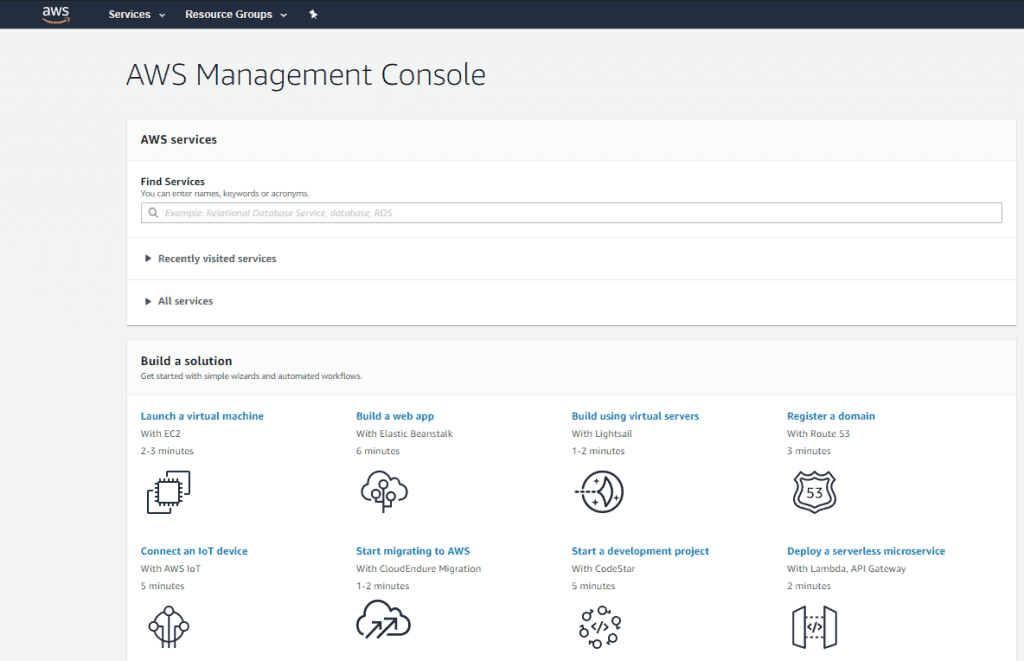Click the Lambda API Gateway icon
The height and width of the screenshot is (661, 1024).
[814, 627]
